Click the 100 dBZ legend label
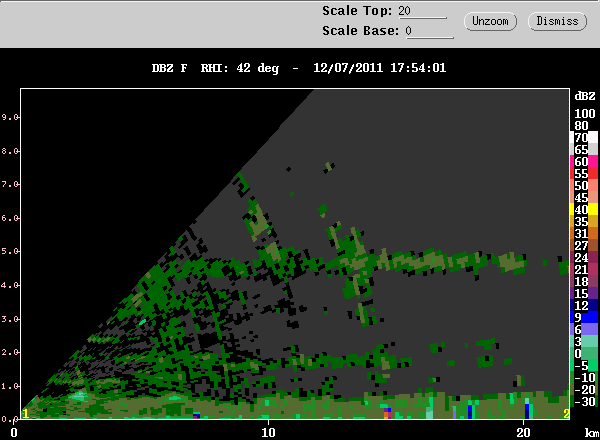 [585, 113]
